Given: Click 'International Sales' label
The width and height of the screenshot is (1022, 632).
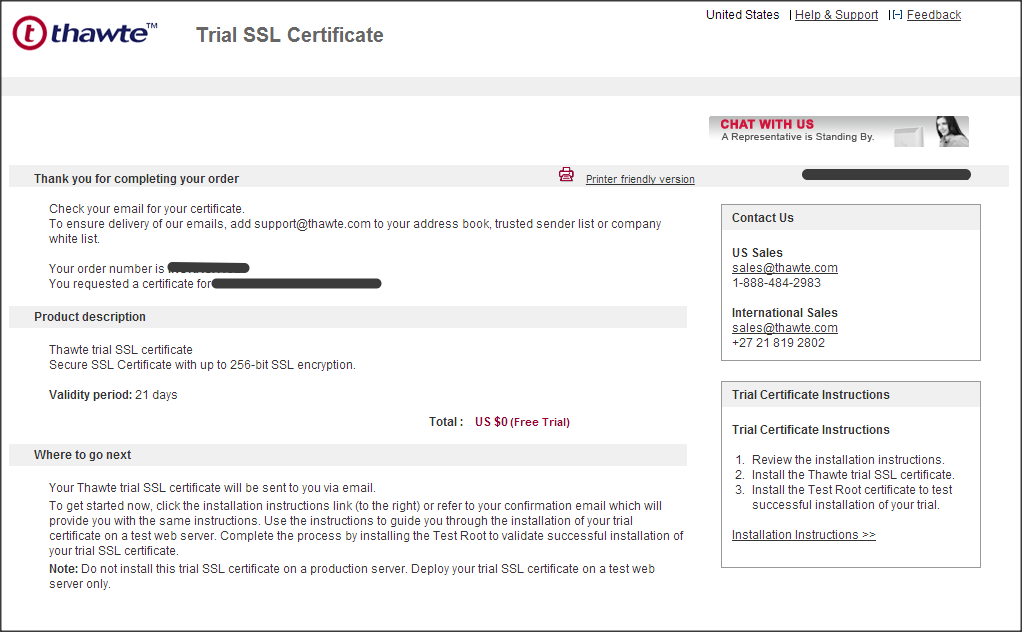Looking at the screenshot, I should (785, 313).
